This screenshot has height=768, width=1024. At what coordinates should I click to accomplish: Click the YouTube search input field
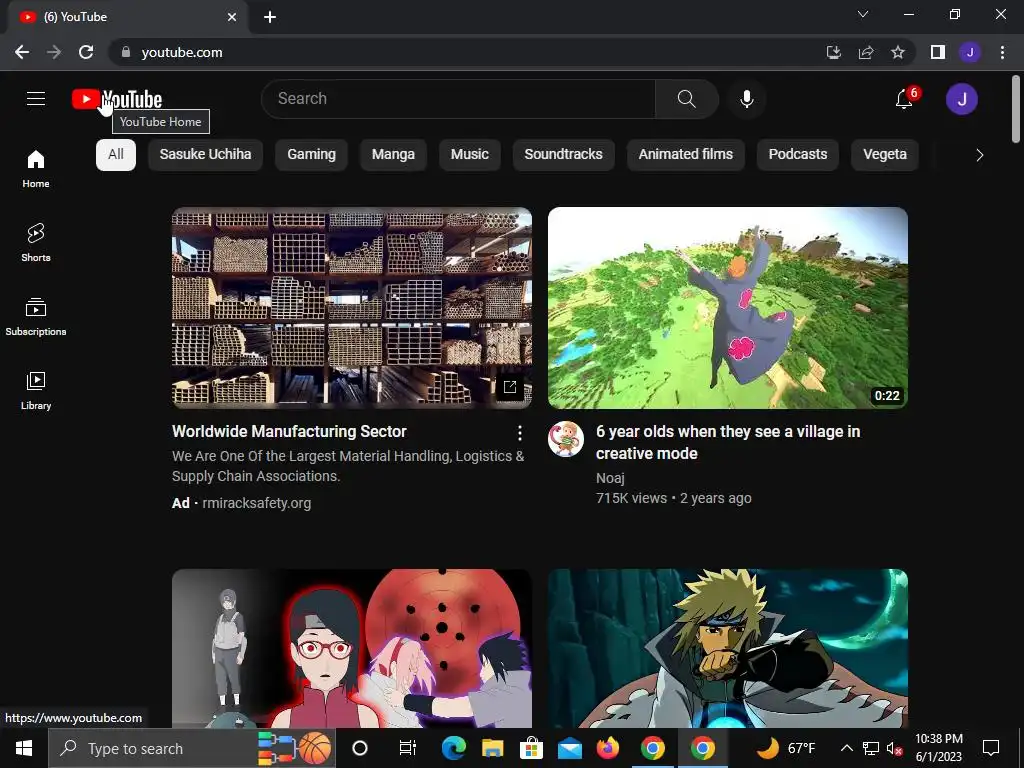tap(458, 99)
